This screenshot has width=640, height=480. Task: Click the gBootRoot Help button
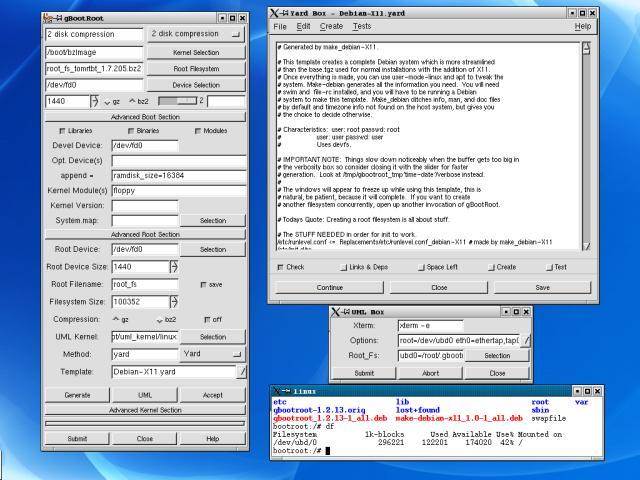213,439
